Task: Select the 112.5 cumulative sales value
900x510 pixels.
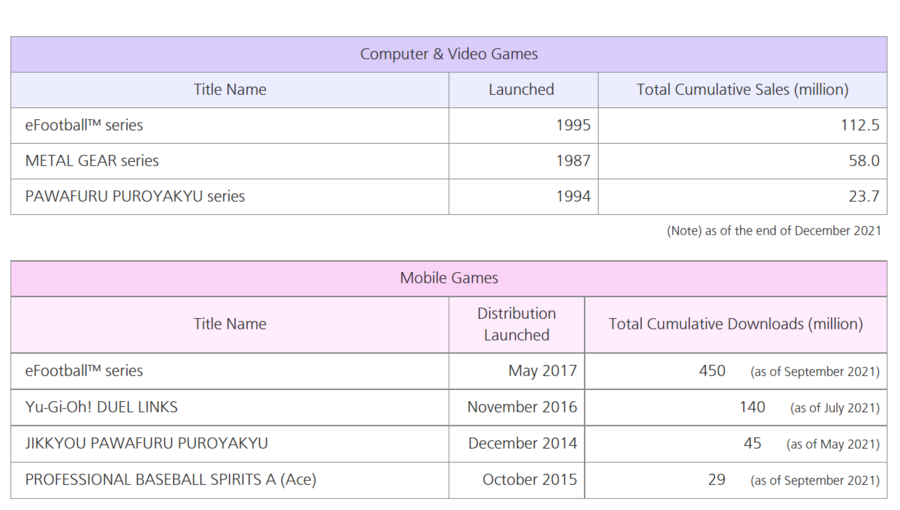Action: tap(860, 125)
